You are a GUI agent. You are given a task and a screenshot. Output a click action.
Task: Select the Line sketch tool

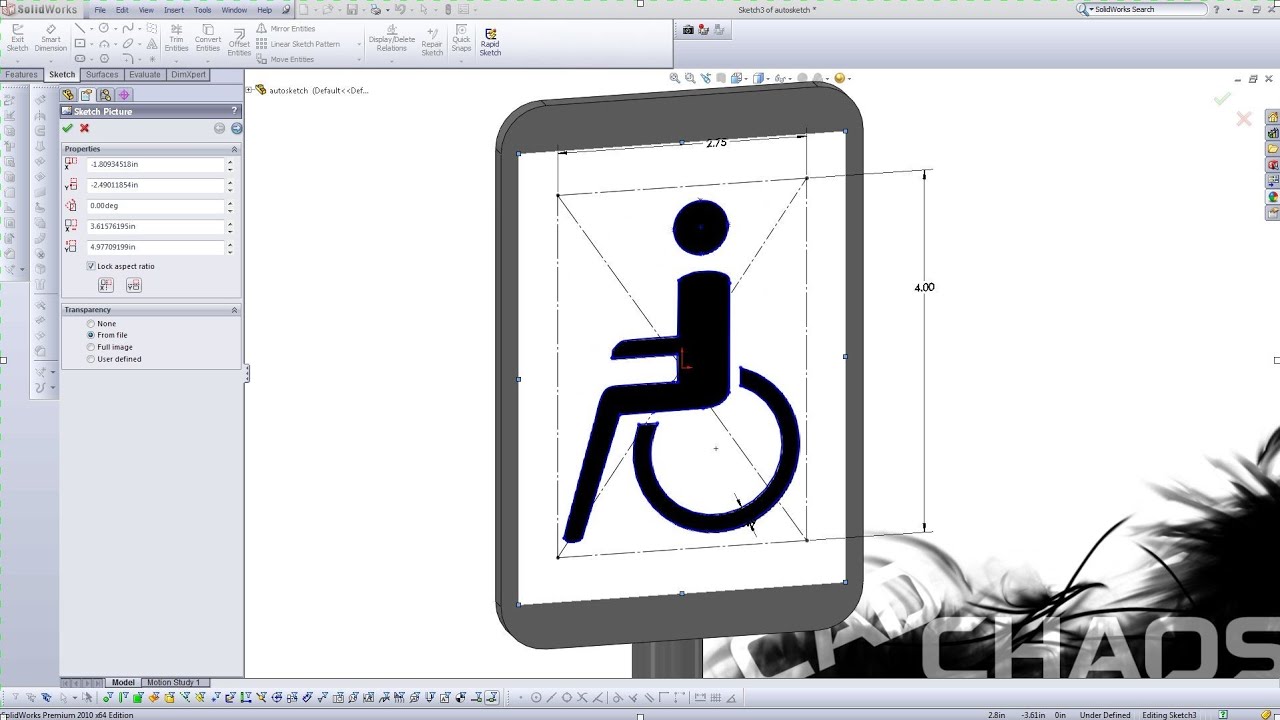point(80,29)
